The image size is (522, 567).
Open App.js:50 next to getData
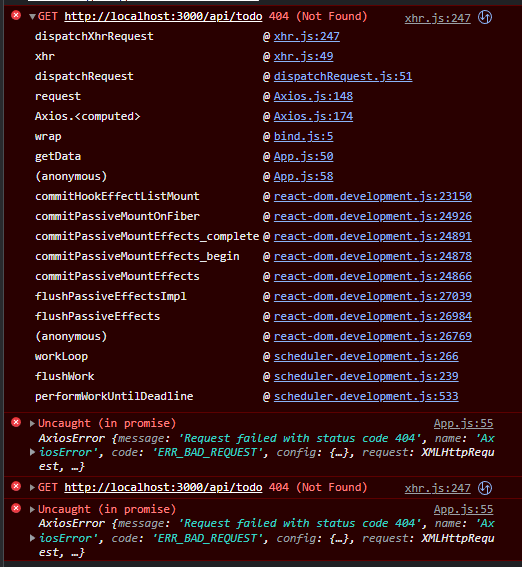(303, 156)
